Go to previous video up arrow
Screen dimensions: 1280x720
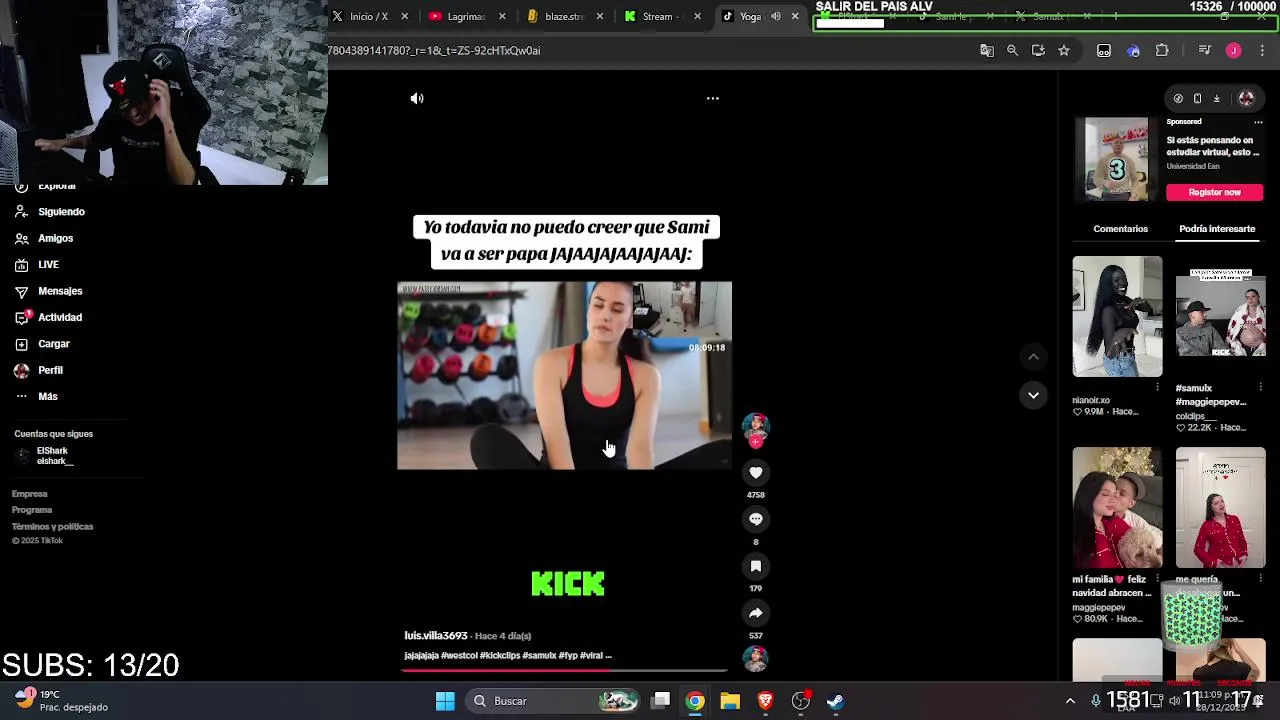click(1033, 357)
